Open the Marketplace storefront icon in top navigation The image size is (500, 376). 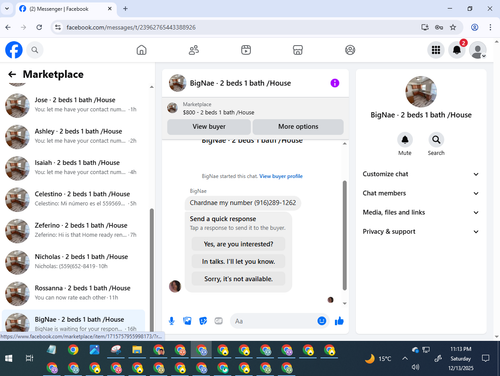click(x=298, y=50)
